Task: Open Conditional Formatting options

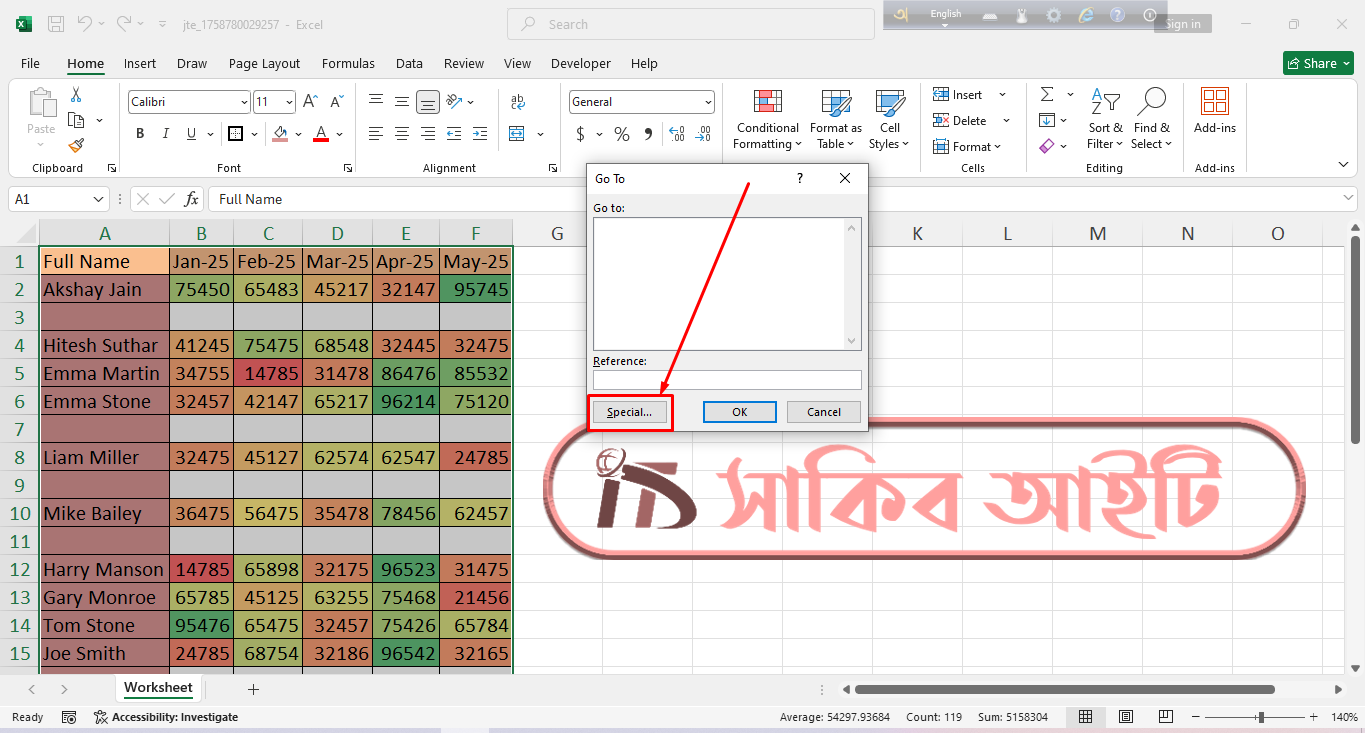Action: click(767, 118)
